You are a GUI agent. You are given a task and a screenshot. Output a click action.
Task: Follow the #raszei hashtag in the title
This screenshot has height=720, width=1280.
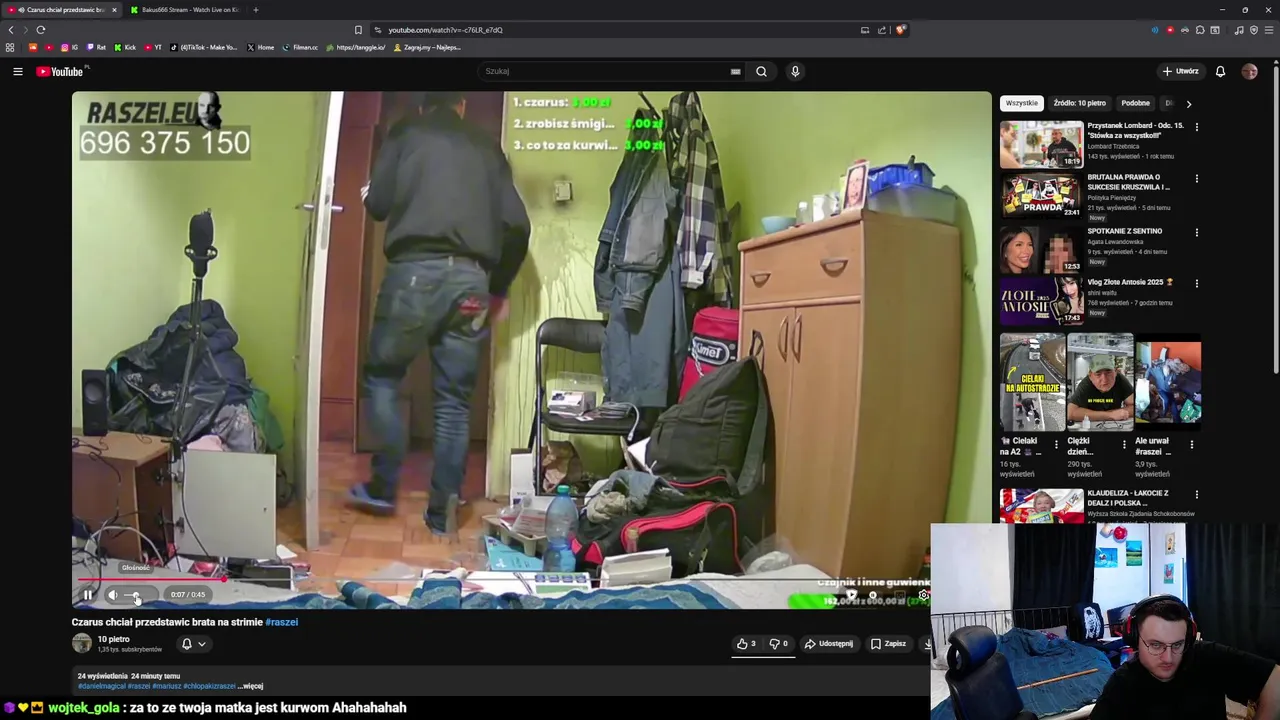click(x=281, y=622)
